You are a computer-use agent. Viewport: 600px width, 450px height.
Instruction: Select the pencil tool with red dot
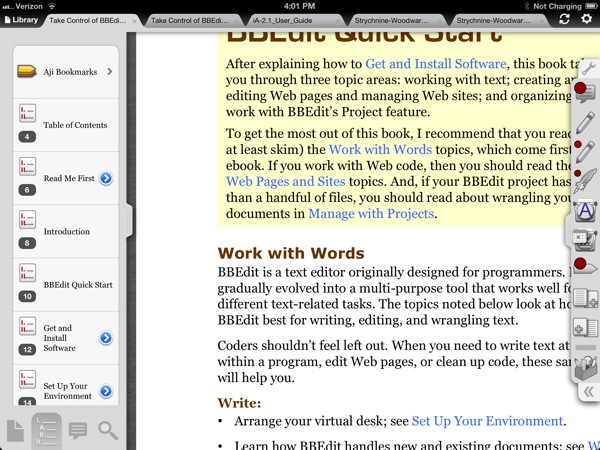[585, 152]
